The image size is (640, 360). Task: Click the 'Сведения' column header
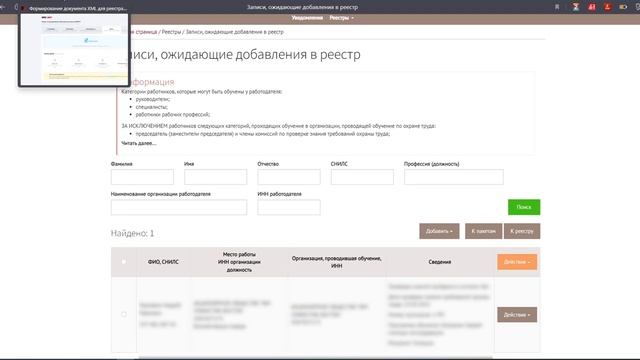tap(440, 262)
